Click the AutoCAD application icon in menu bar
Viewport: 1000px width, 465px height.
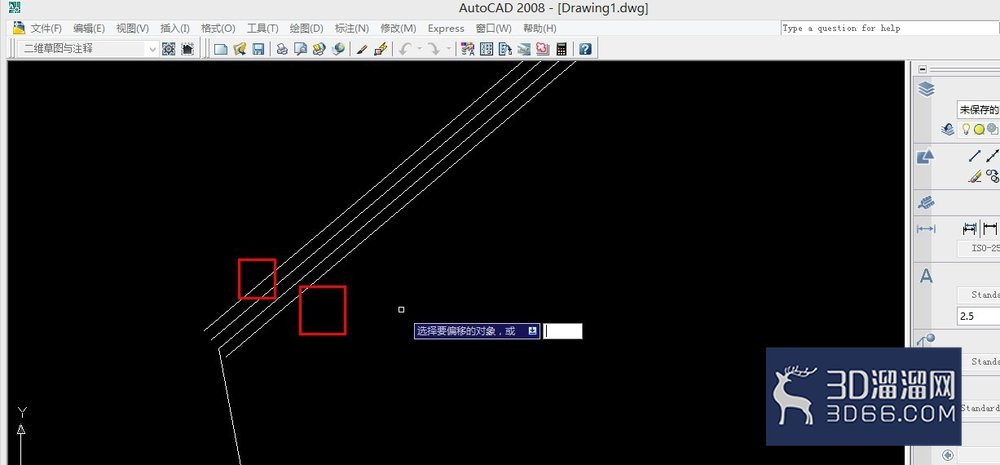pos(19,28)
